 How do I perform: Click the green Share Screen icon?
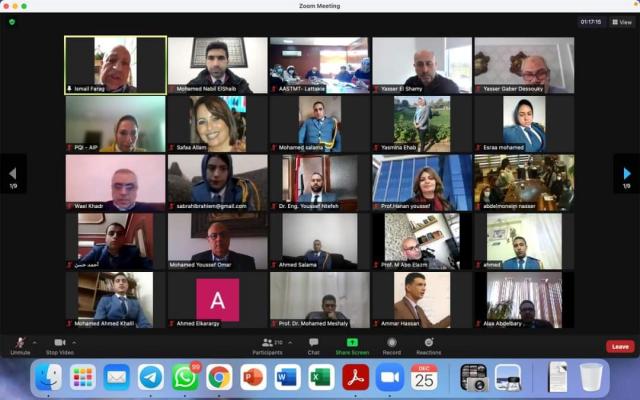point(352,342)
